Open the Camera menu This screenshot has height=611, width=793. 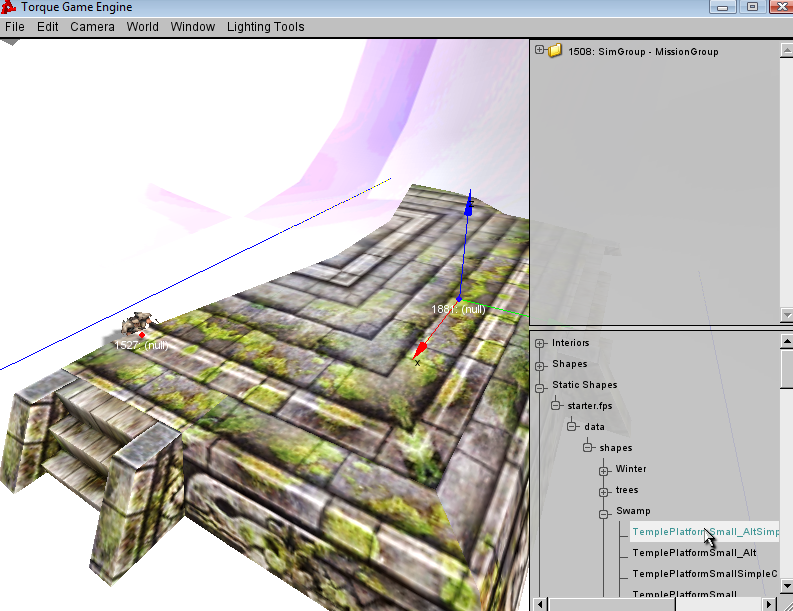point(92,27)
